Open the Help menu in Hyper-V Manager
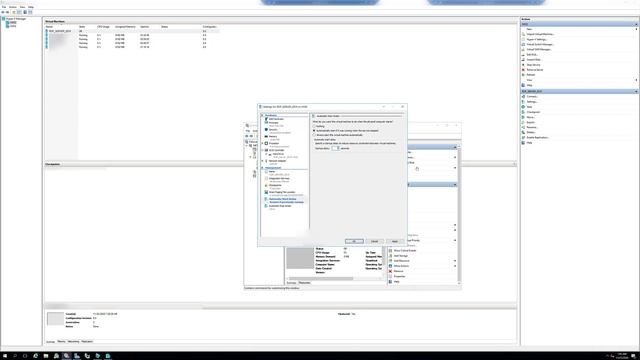Viewport: 640px width, 360px height. tap(31, 7)
